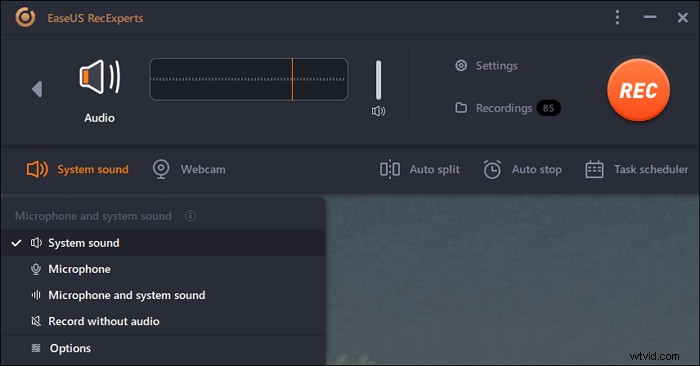Image resolution: width=700 pixels, height=366 pixels.
Task: Select System sound in the dropdown menu
Action: 163,243
